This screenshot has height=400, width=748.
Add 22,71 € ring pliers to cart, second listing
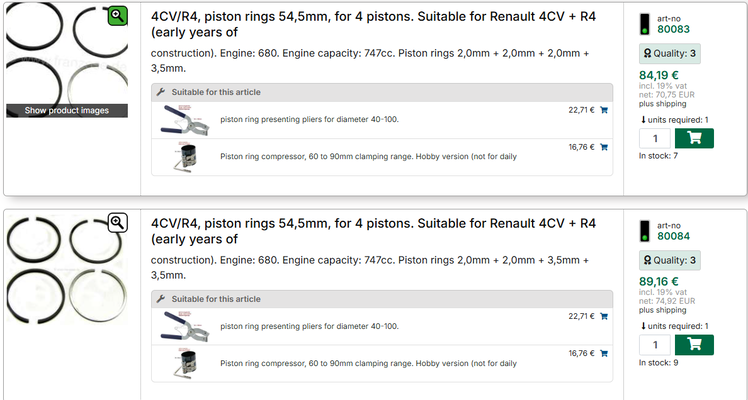[x=604, y=316]
